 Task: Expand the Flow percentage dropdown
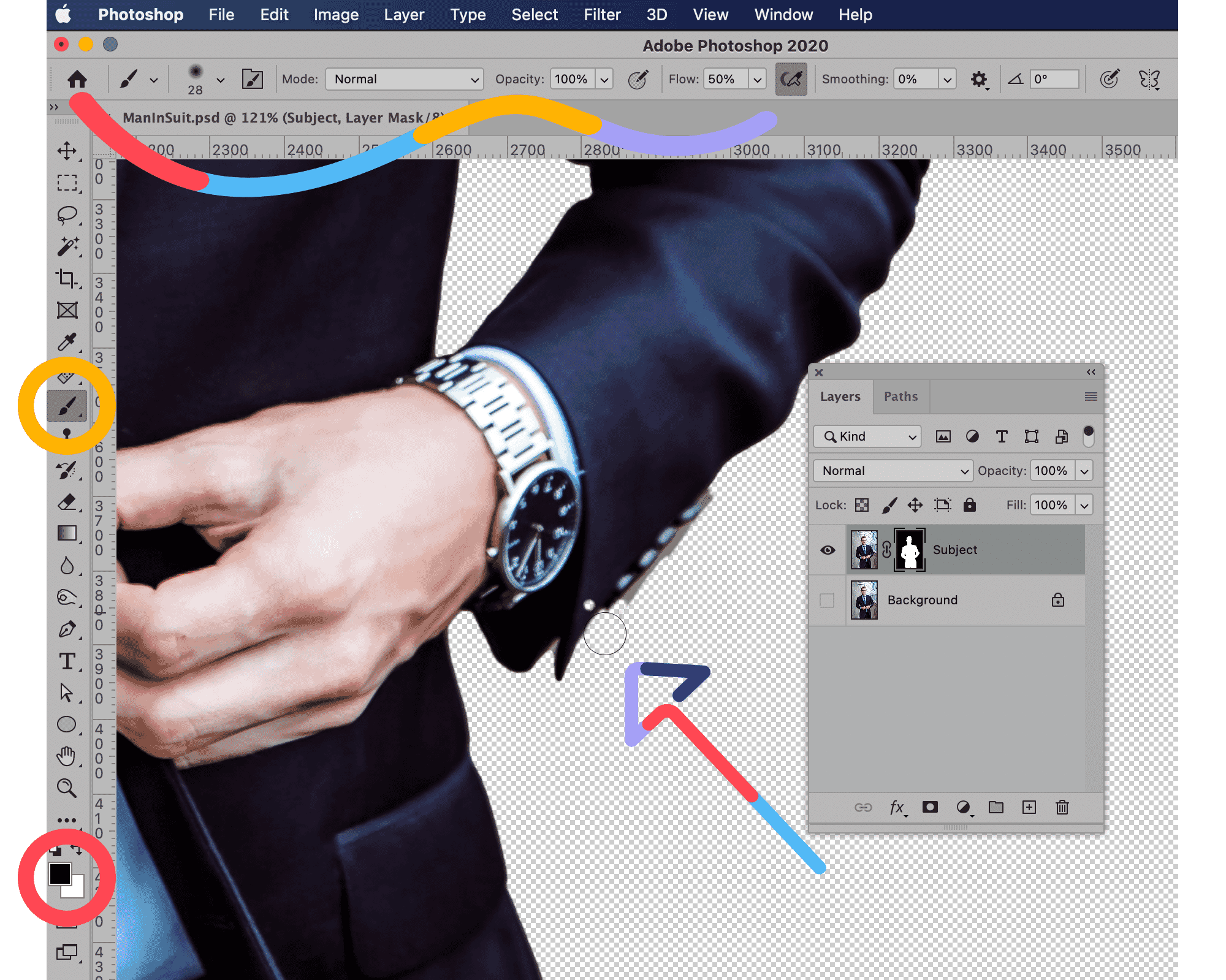point(758,79)
